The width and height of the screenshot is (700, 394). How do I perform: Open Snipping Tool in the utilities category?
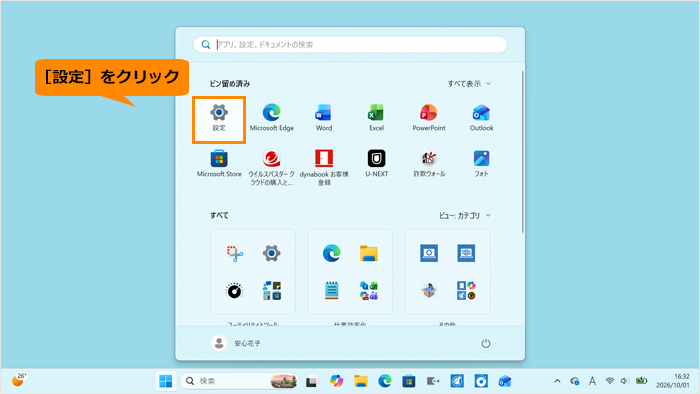click(234, 253)
